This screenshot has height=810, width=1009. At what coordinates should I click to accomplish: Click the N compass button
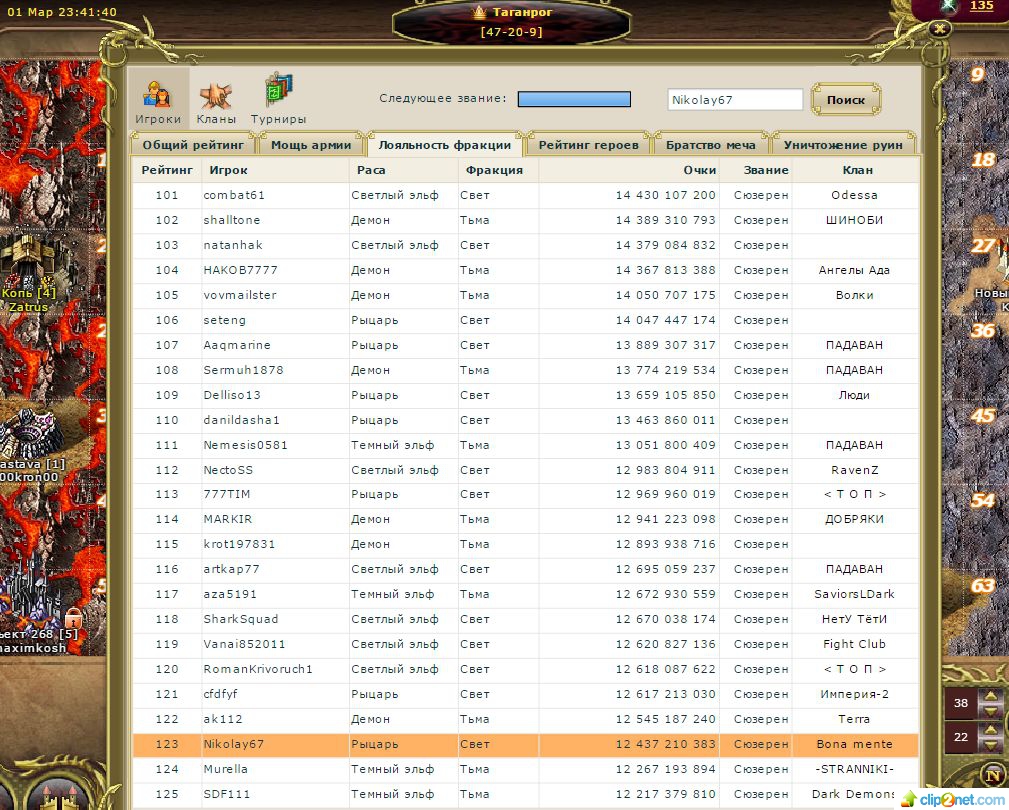pyautogui.click(x=991, y=774)
